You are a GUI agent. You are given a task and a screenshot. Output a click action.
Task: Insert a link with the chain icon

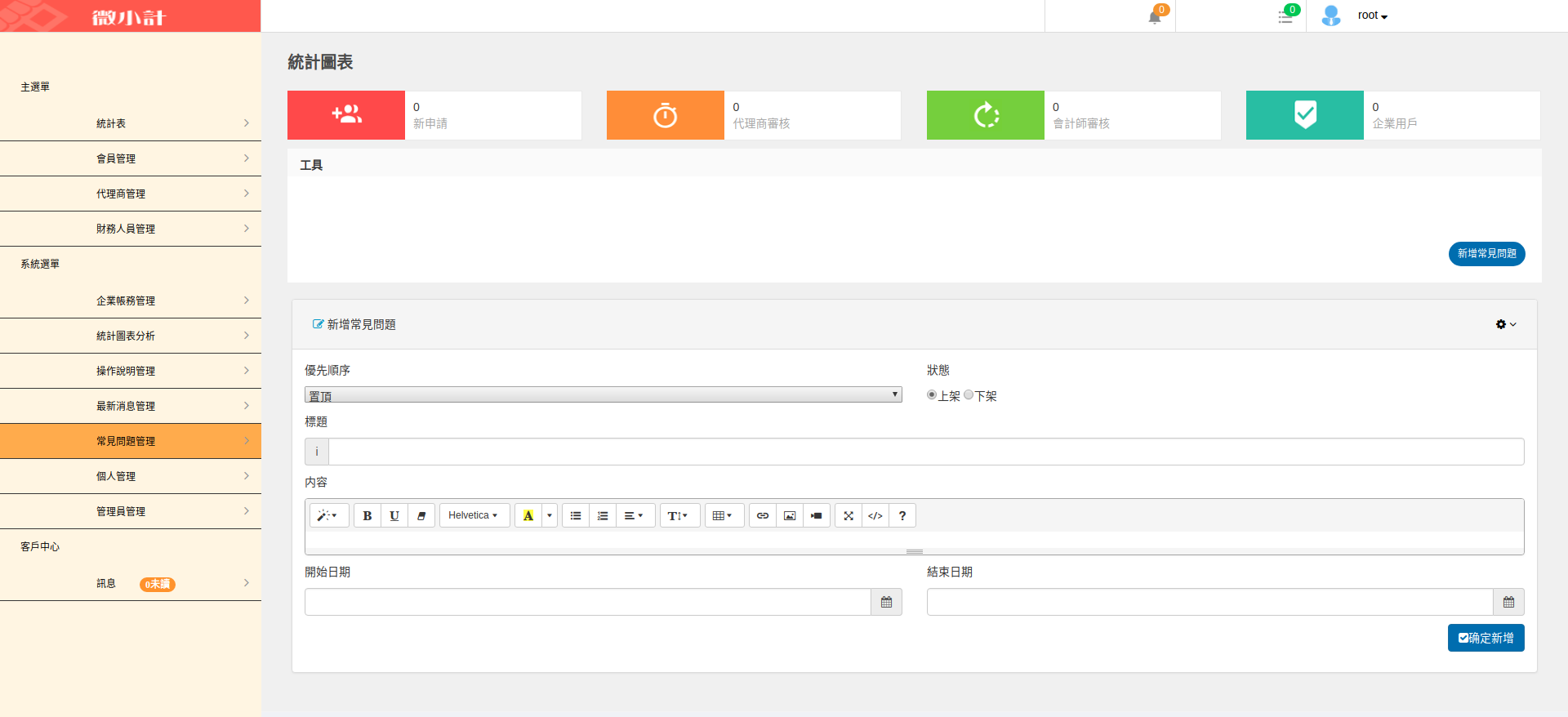[x=763, y=515]
